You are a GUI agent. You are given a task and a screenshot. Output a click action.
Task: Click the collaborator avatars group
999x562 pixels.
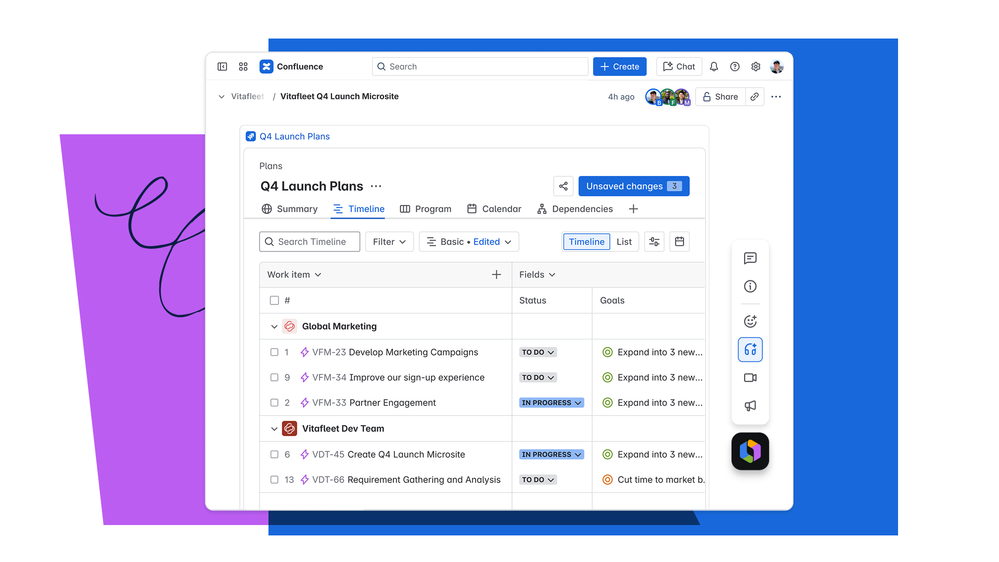[x=668, y=97]
